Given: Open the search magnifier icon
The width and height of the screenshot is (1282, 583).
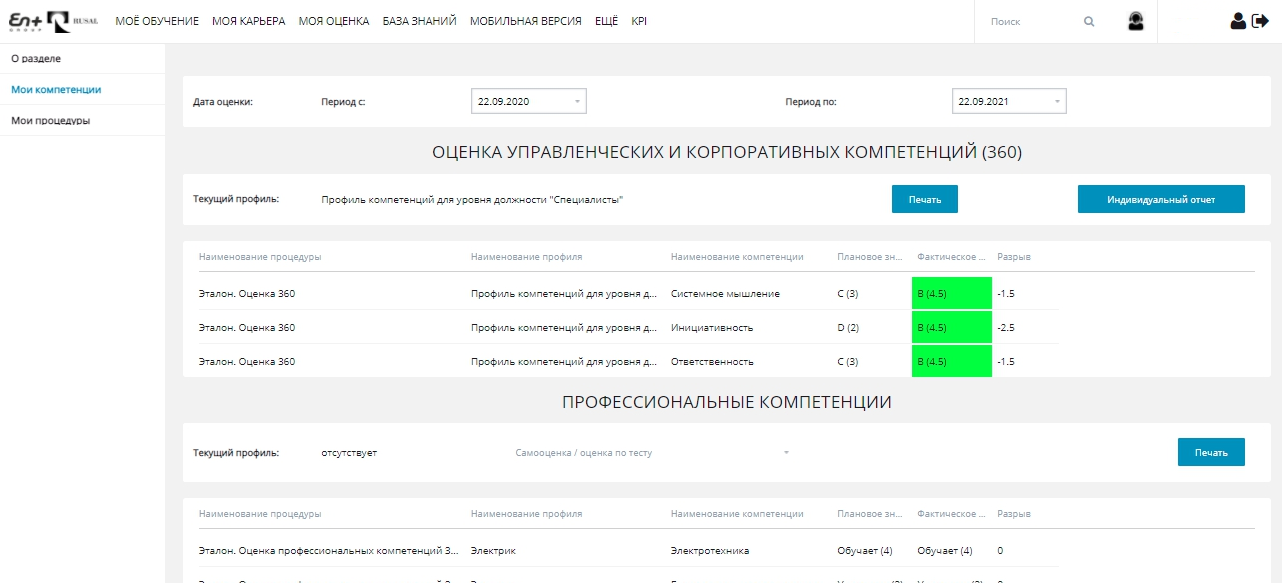Looking at the screenshot, I should point(1088,20).
